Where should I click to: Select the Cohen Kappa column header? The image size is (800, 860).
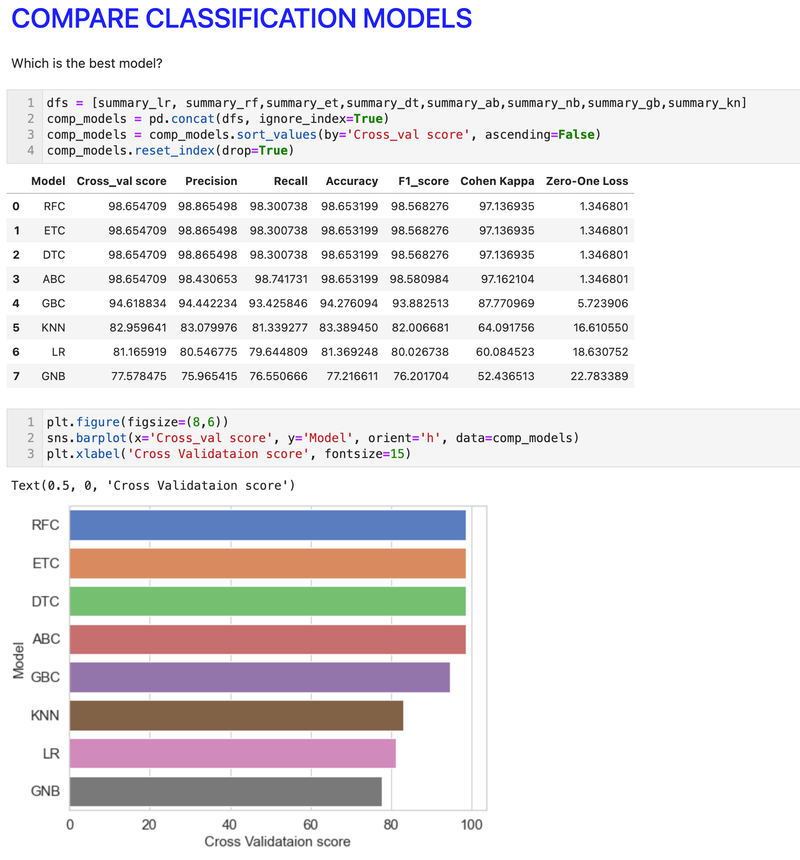click(497, 181)
